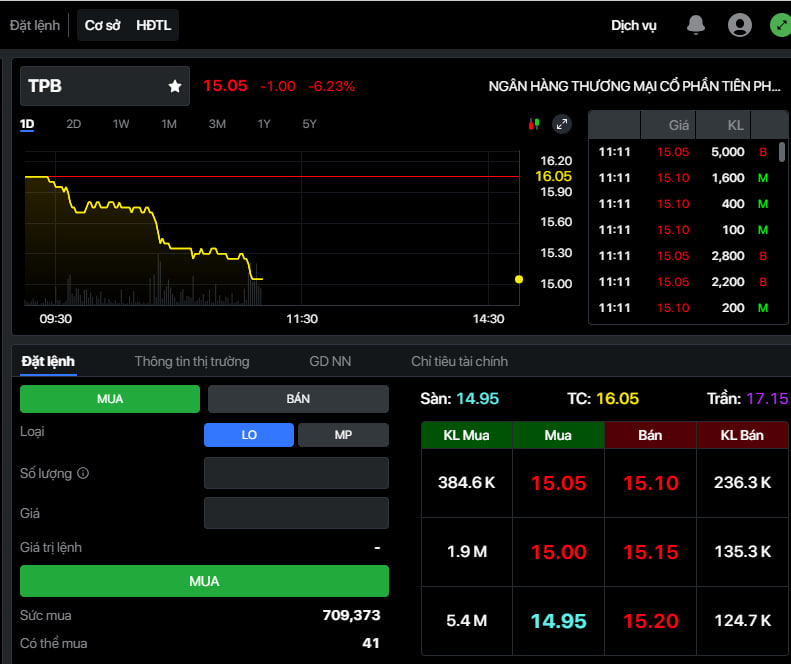791x664 pixels.
Task: Click the Giá price input field
Action: 296,513
